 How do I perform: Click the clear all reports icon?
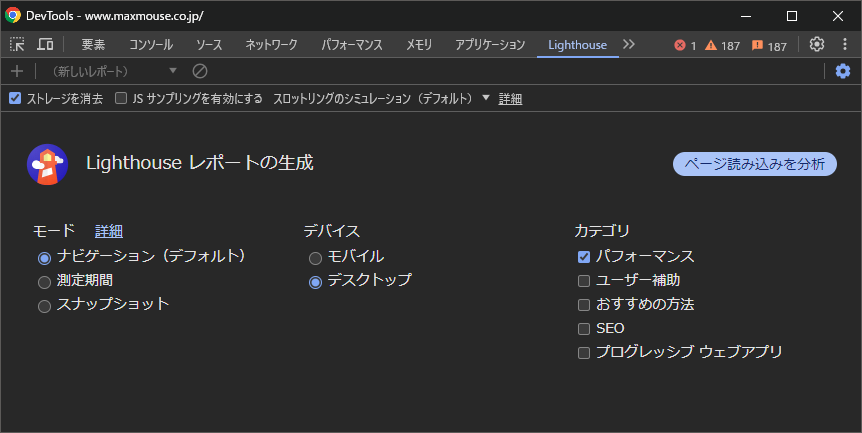point(200,71)
